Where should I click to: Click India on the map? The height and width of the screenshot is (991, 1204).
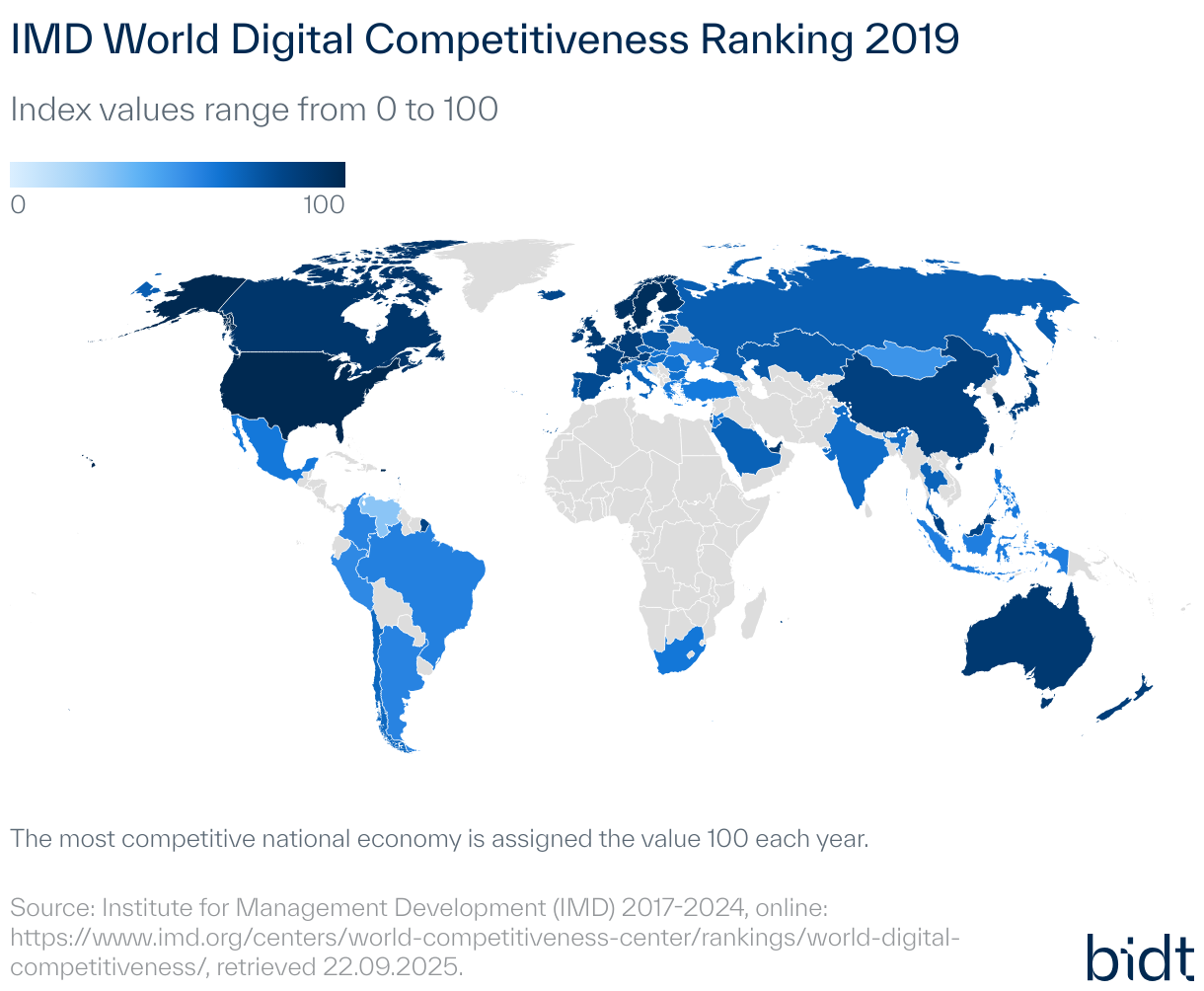pos(854,454)
